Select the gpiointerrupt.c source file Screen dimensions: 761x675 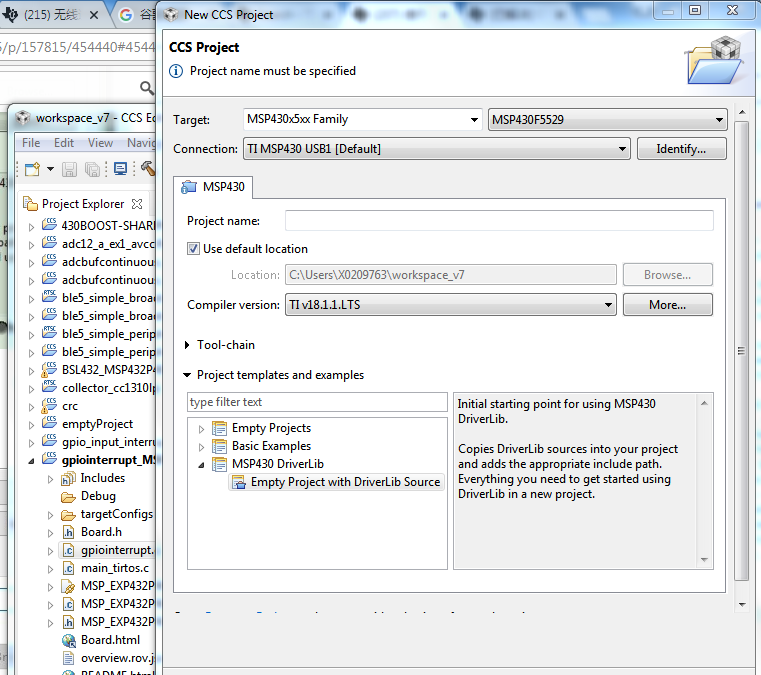tap(117, 550)
